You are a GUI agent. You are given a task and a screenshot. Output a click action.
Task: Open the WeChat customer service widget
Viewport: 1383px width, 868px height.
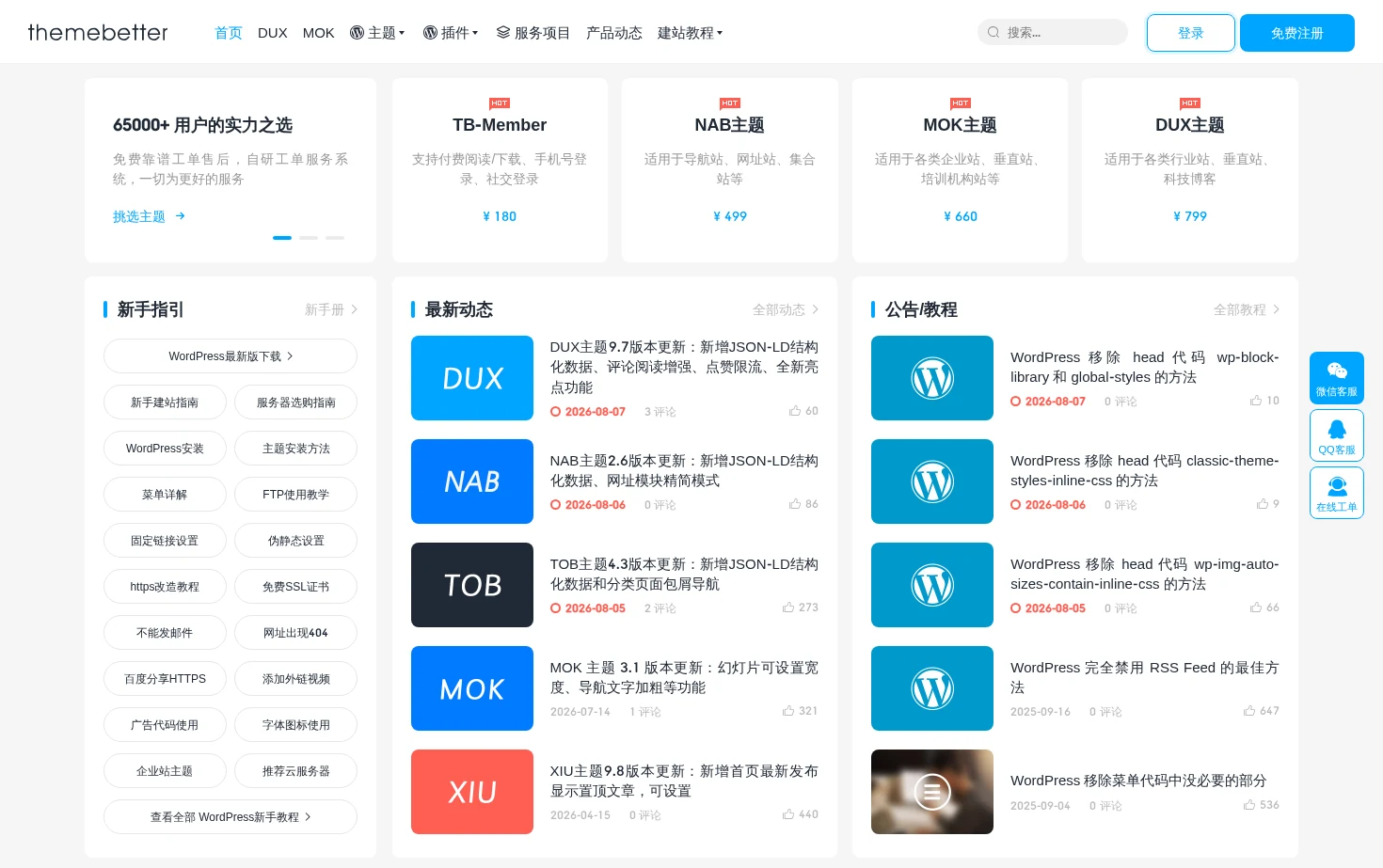click(1336, 378)
